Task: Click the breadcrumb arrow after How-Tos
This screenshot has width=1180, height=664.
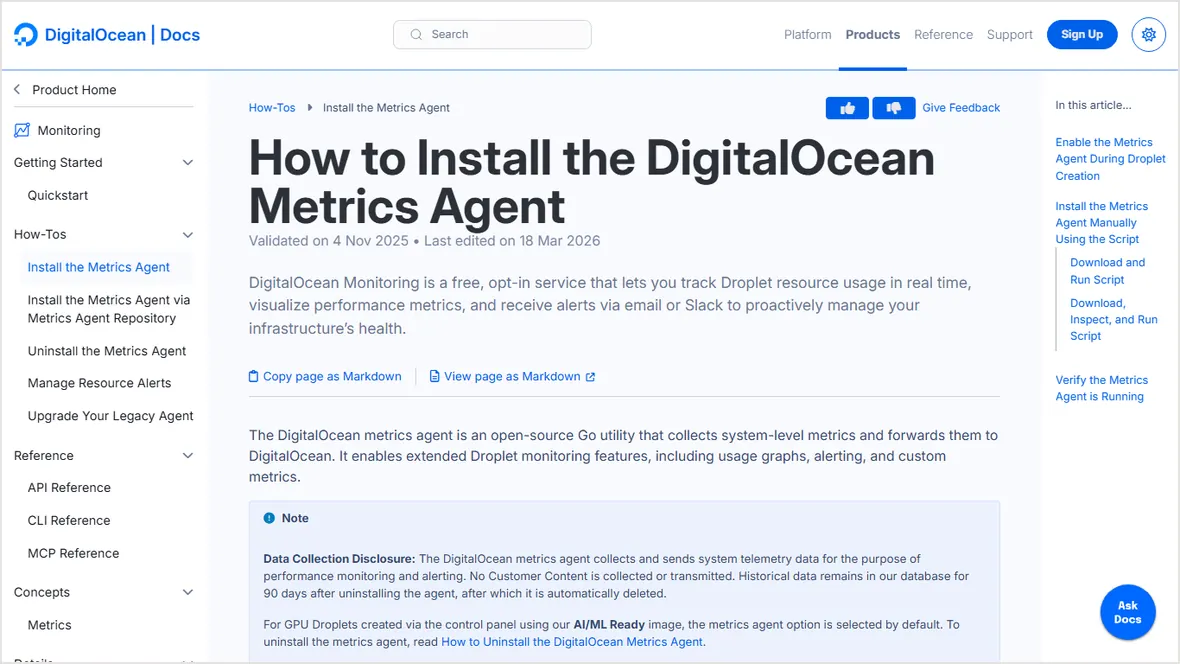Action: 309,108
